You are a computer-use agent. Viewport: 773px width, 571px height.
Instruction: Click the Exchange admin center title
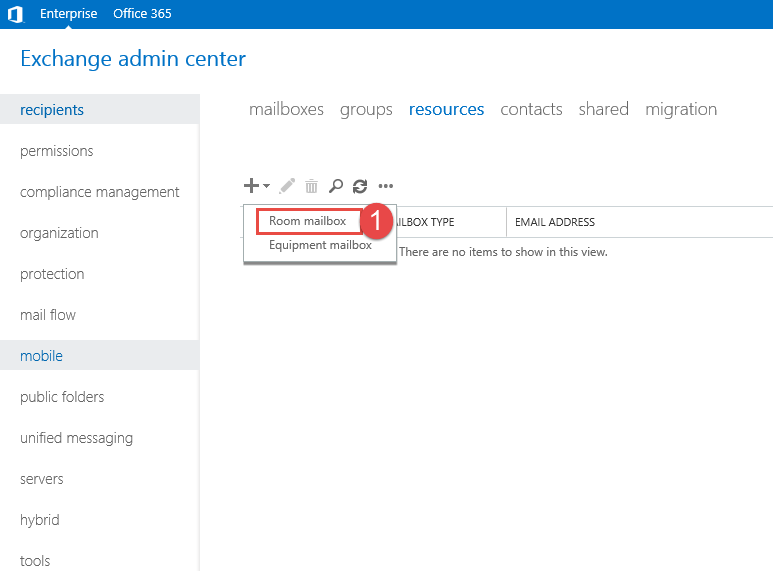[x=133, y=59]
